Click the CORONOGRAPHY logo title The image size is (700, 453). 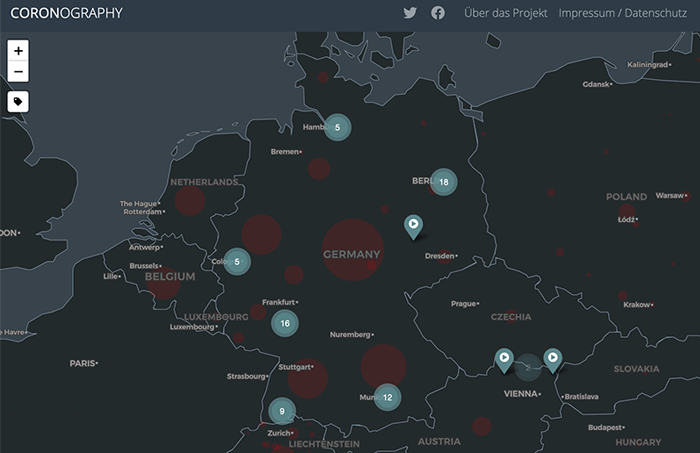(x=67, y=13)
